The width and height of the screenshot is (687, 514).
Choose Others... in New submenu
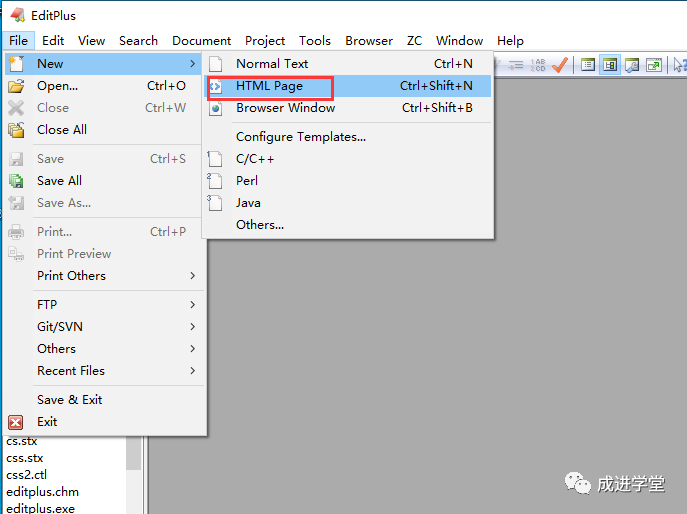(x=348, y=225)
